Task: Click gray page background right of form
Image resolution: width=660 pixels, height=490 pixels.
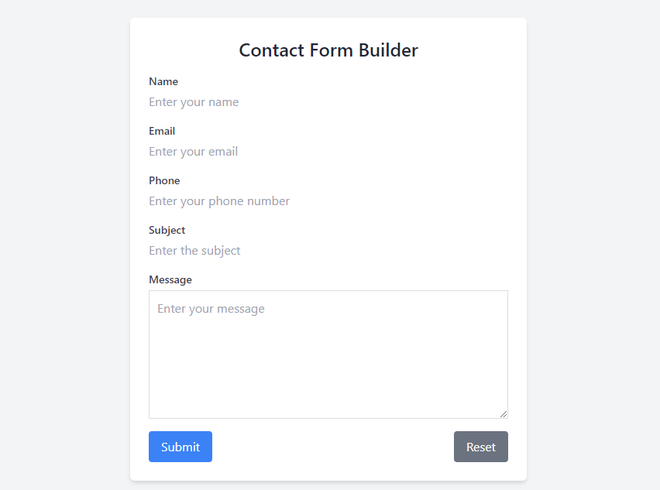Action: coord(593,250)
